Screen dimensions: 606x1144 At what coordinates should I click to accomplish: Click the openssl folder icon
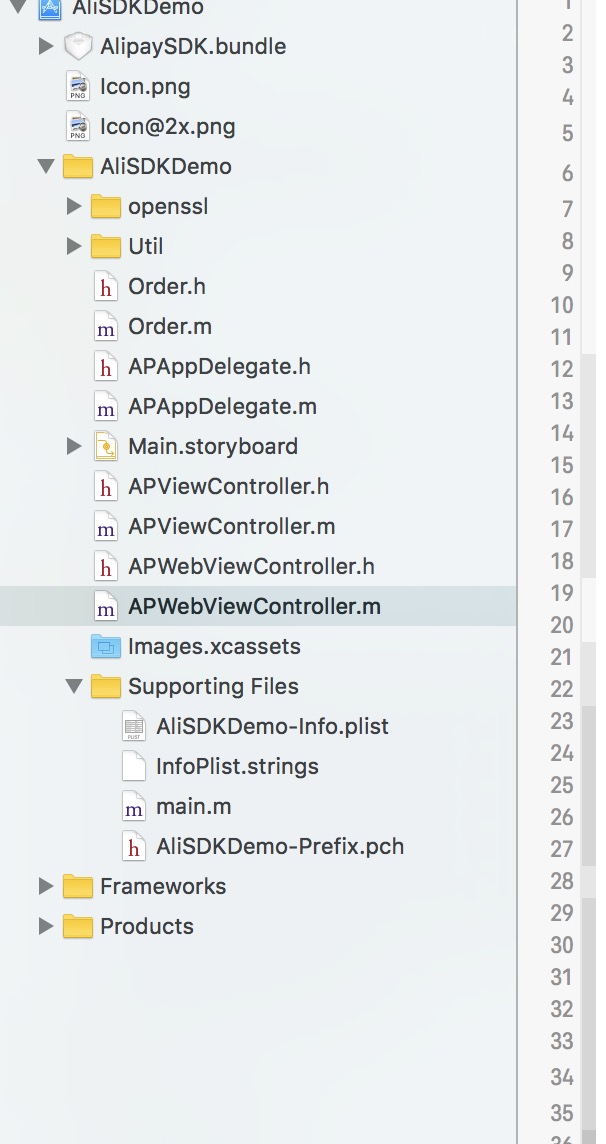click(106, 206)
